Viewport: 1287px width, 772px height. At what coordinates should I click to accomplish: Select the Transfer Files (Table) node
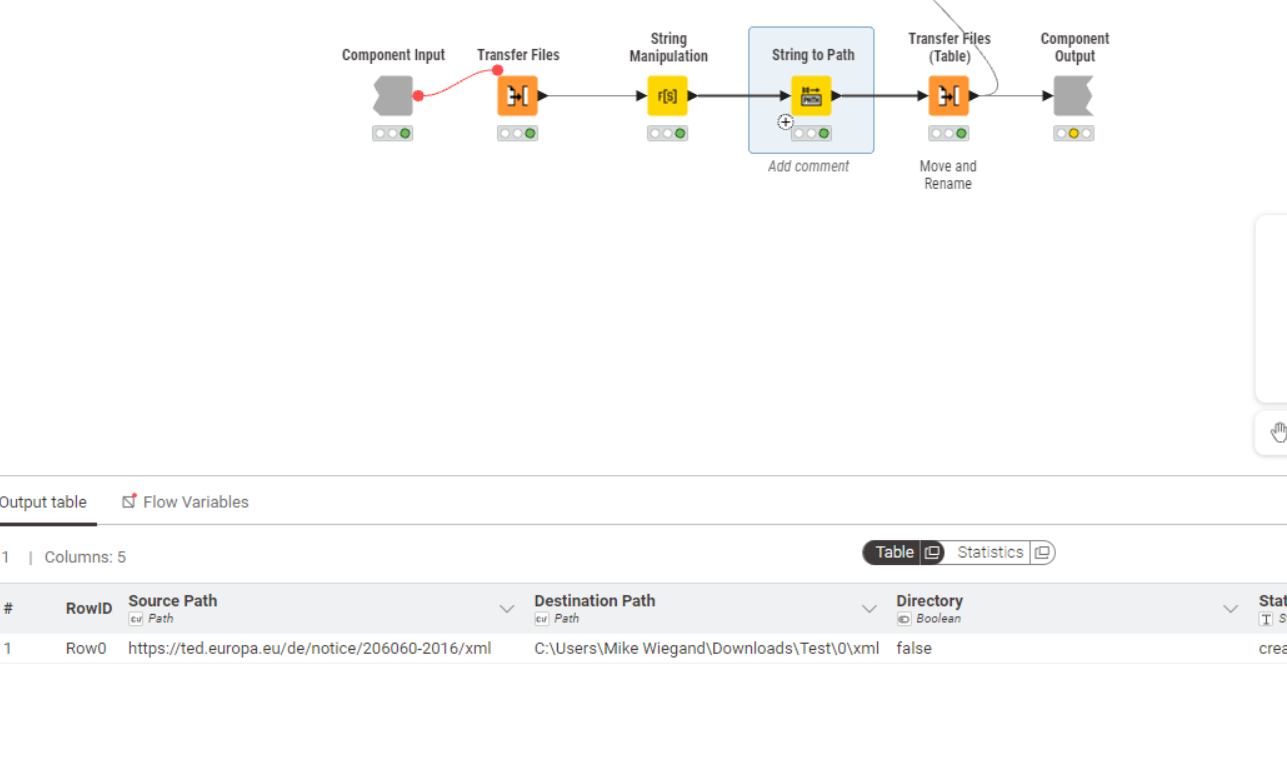(x=948, y=96)
